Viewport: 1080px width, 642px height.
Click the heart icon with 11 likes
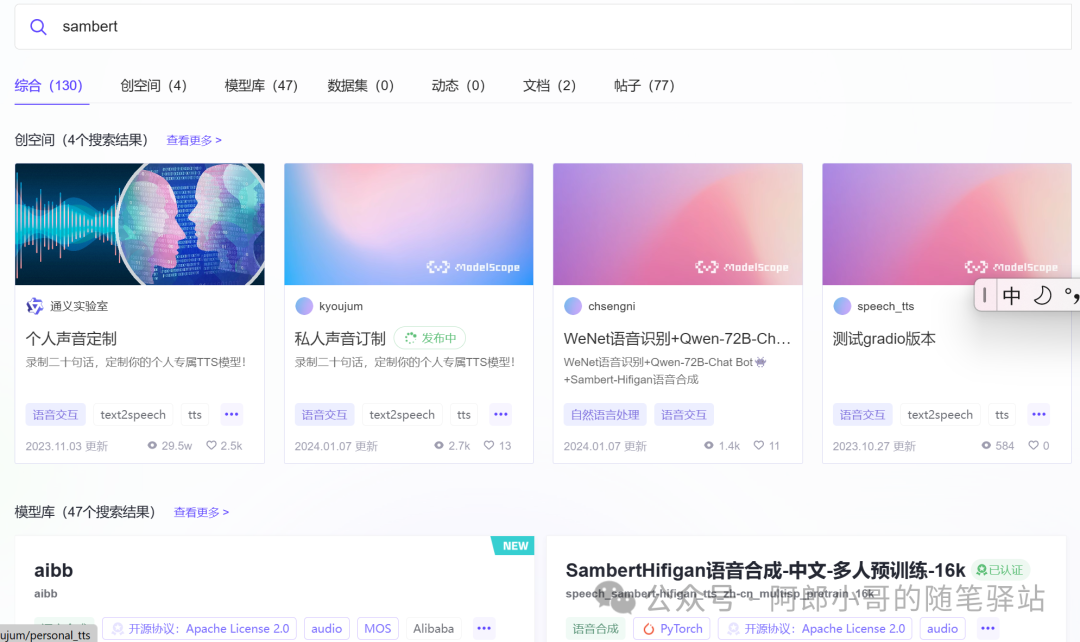758,446
